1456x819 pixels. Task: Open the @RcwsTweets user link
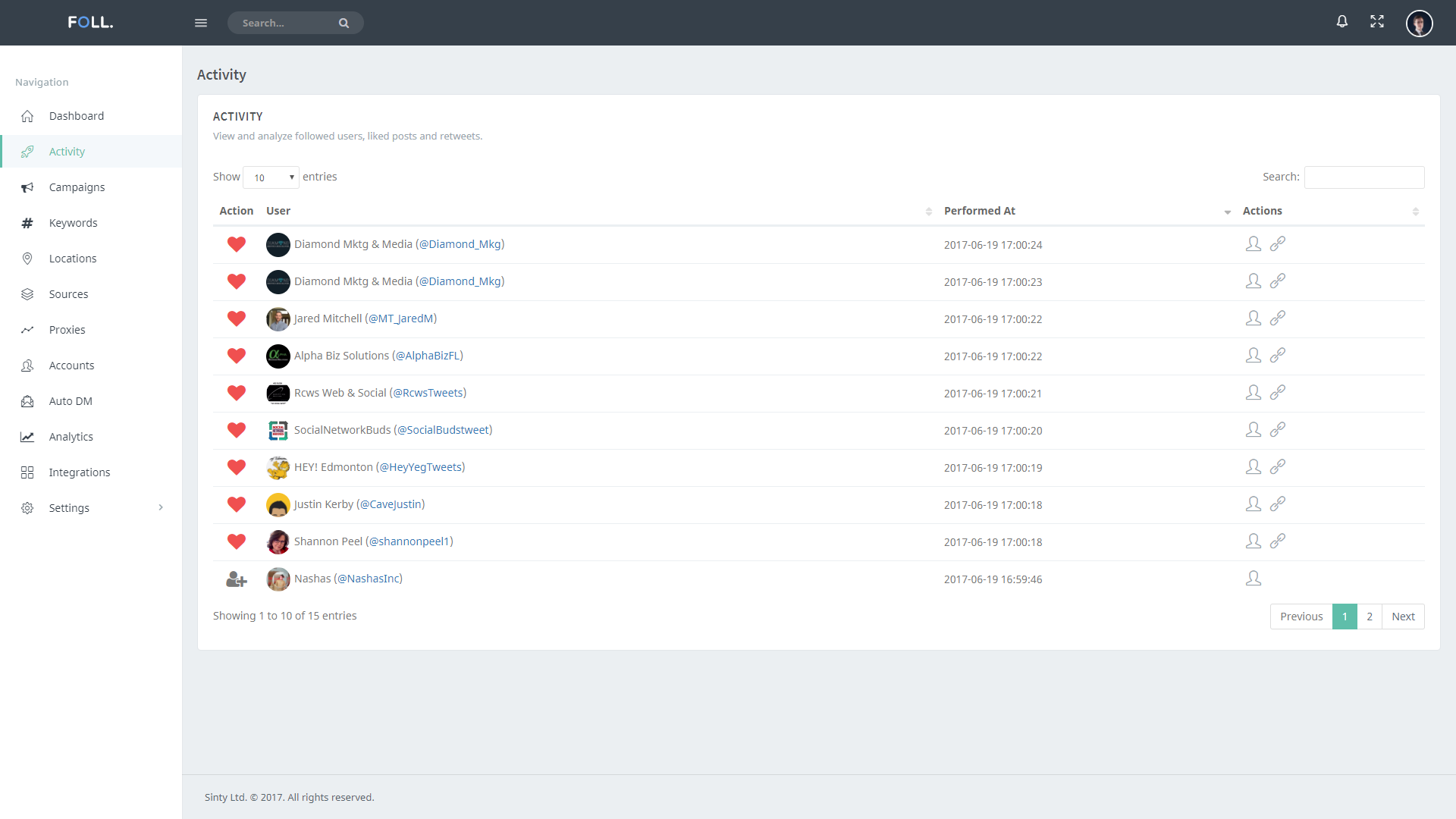(428, 393)
